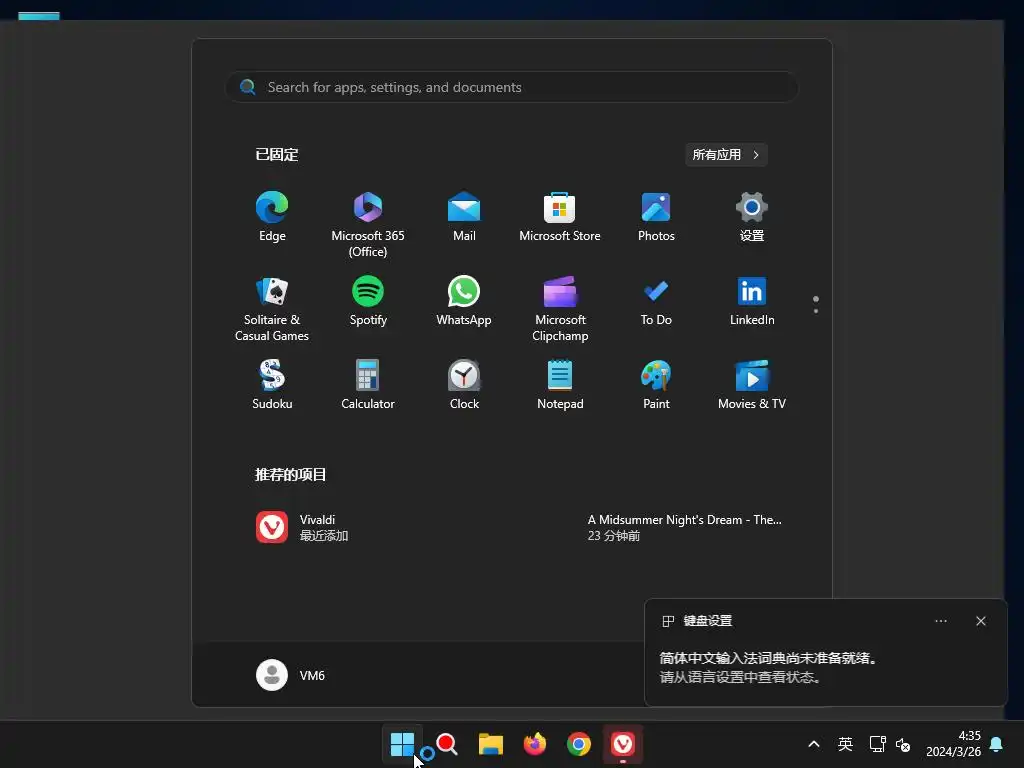The image size is (1024, 768).
Task: Open VM6 user account menu
Action: 291,675
